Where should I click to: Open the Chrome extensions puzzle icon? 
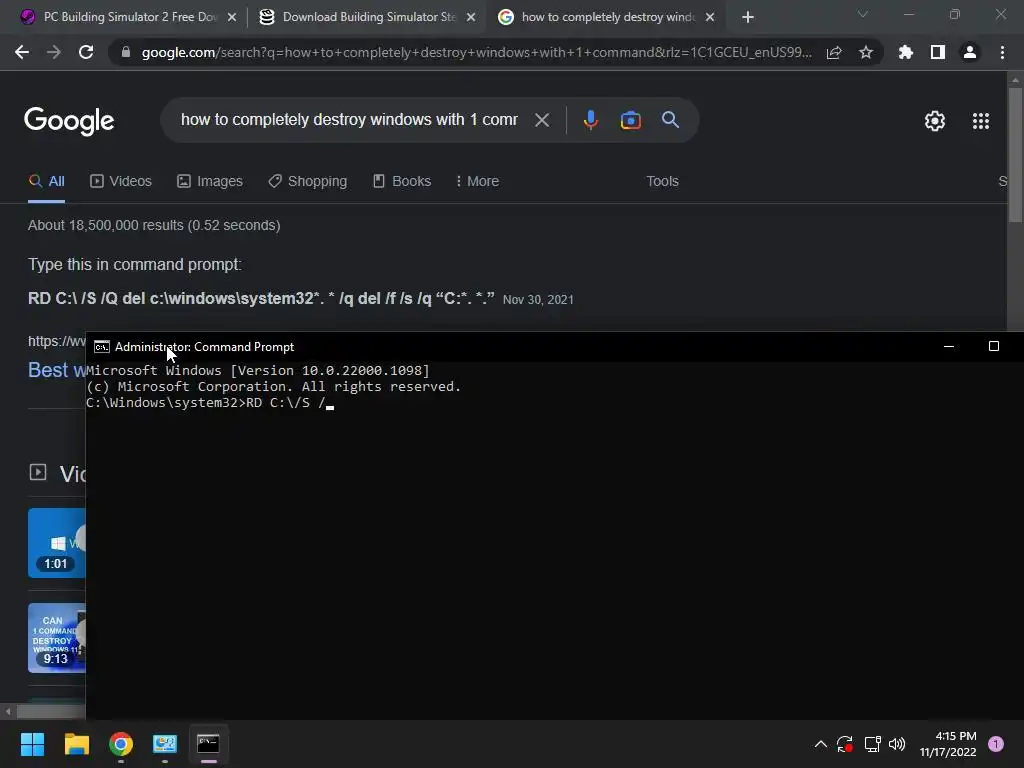906,52
